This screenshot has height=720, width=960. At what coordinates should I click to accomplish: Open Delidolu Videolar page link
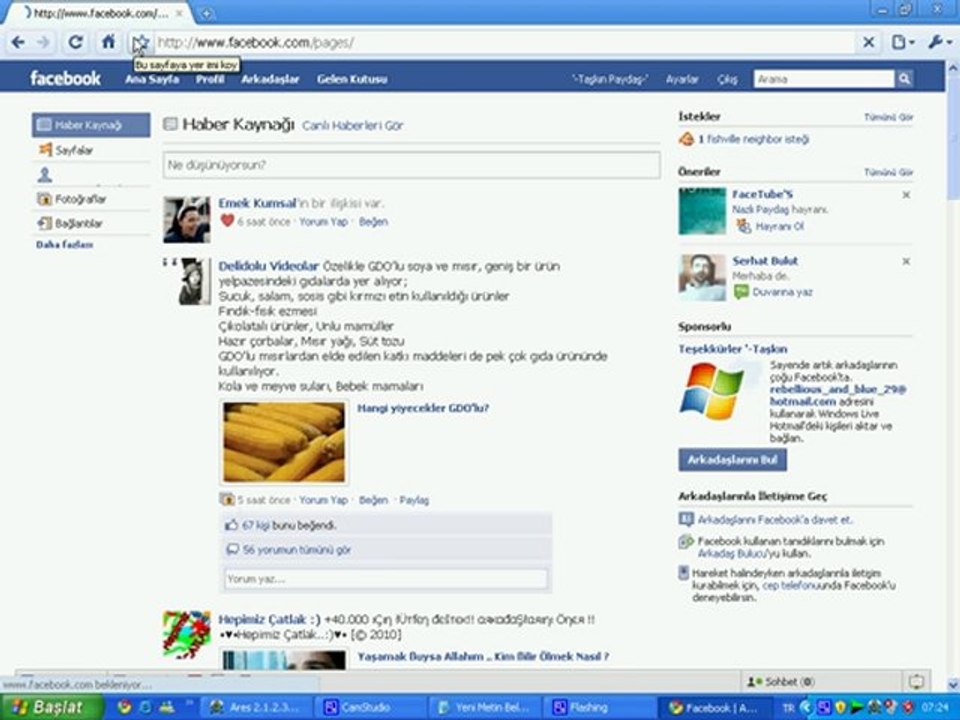tap(268, 266)
